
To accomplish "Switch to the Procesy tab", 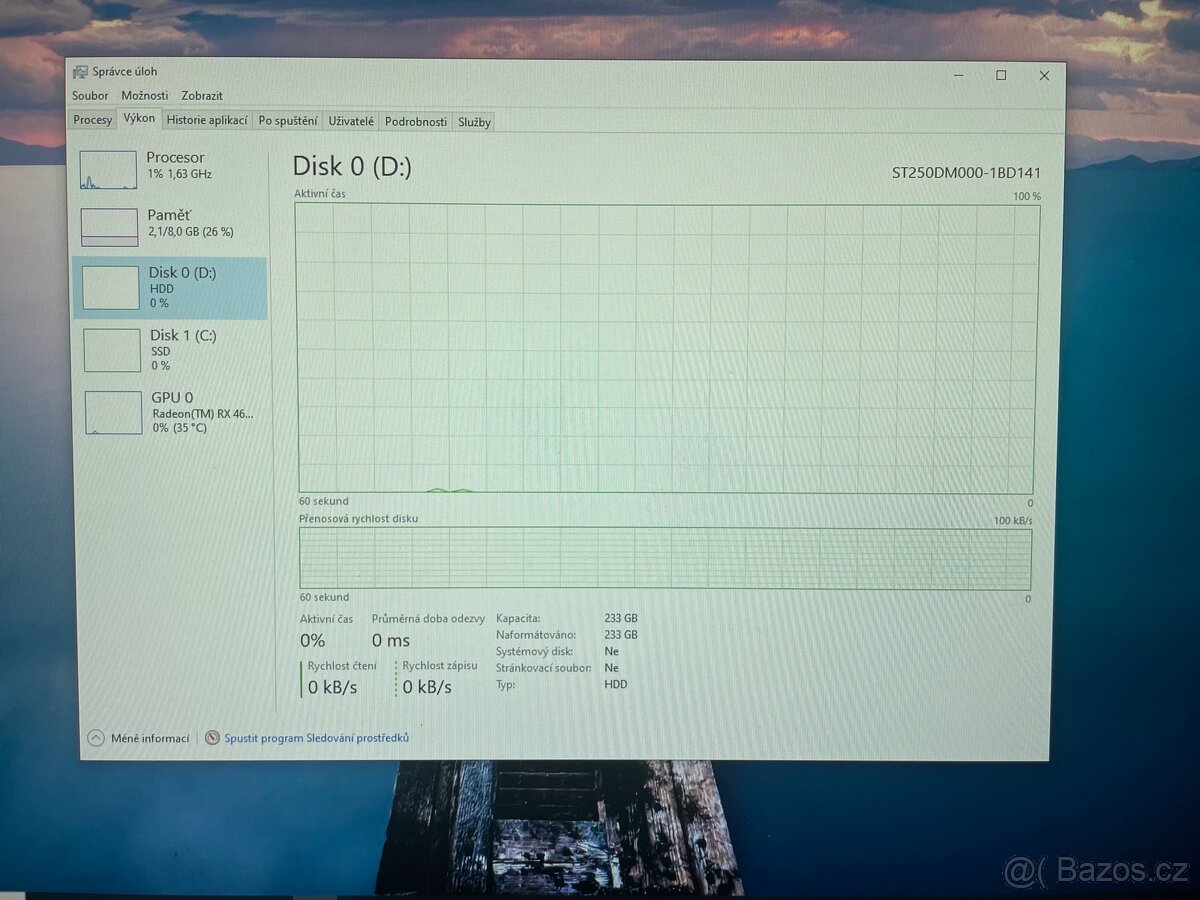I will pyautogui.click(x=93, y=120).
